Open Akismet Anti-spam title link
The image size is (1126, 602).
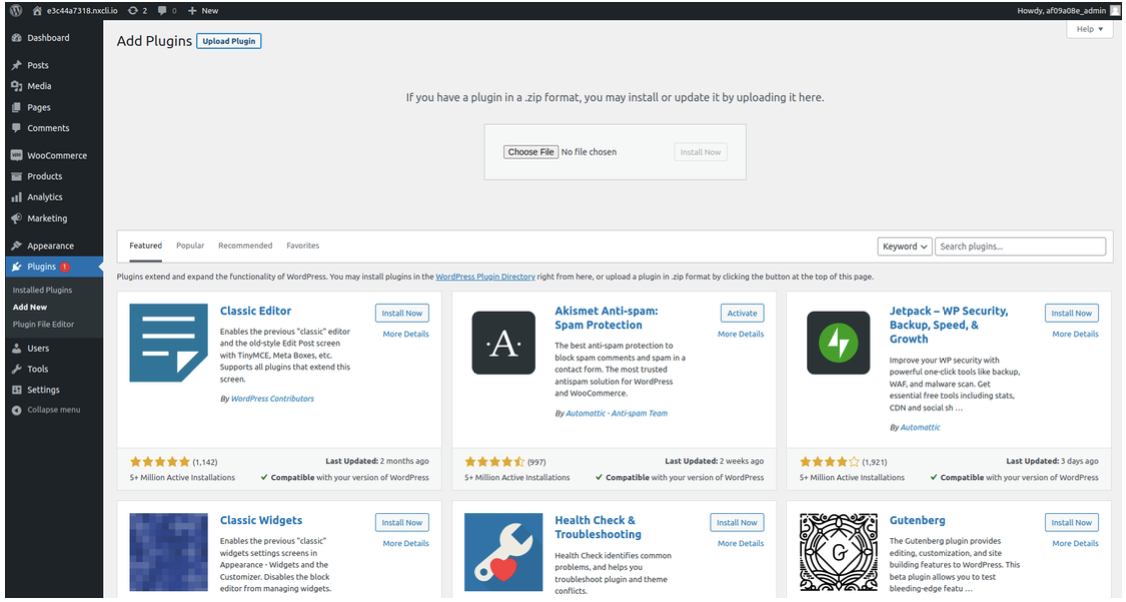coord(606,318)
